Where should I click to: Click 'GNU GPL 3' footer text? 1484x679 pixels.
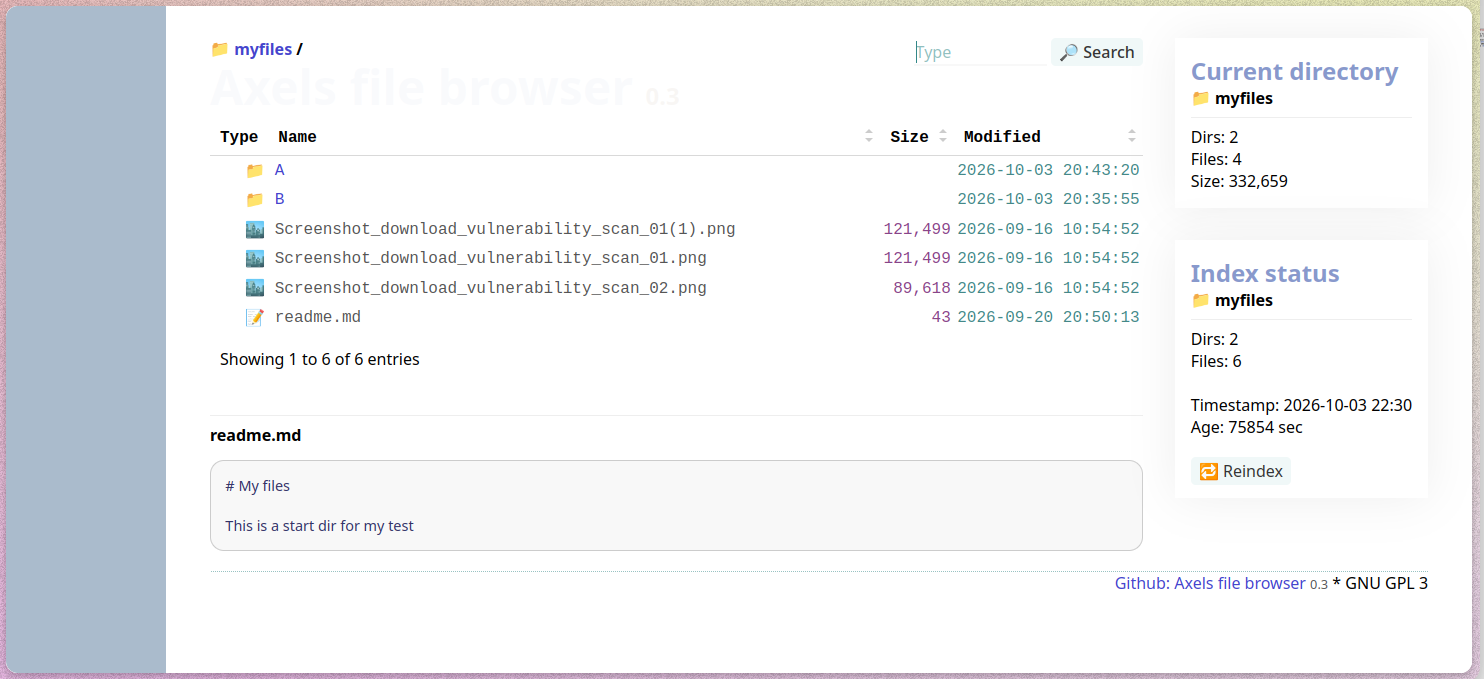tap(1387, 583)
